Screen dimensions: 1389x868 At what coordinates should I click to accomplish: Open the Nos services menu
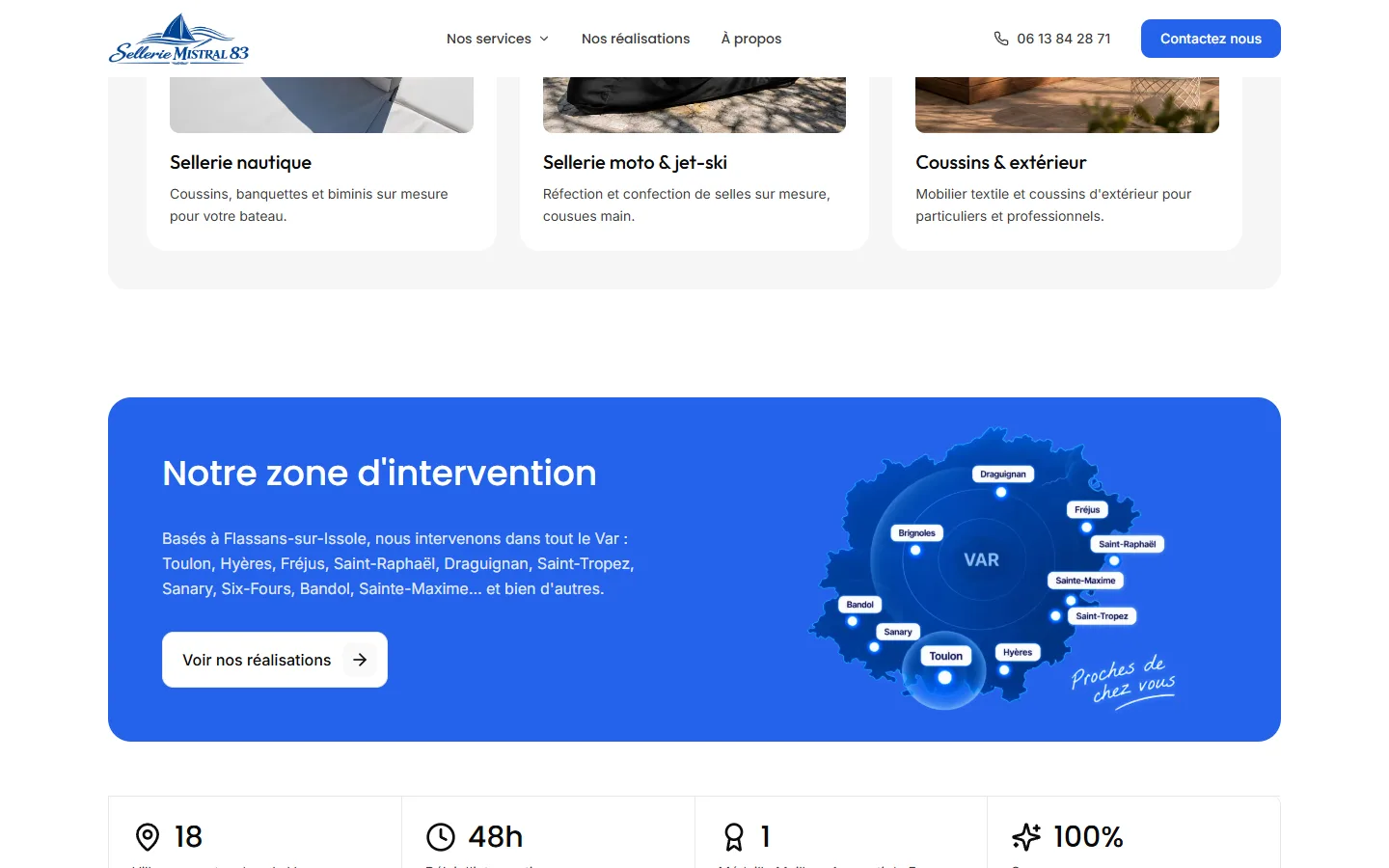pyautogui.click(x=498, y=39)
